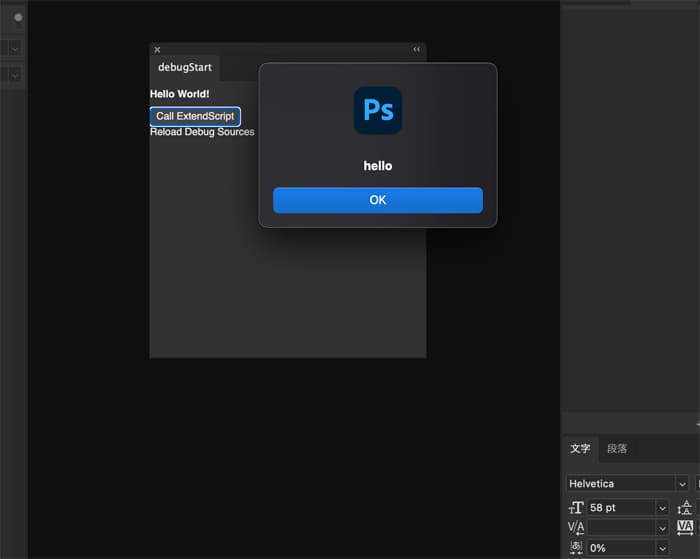Click the Helvetica font name field
700x559 pixels.
(620, 484)
